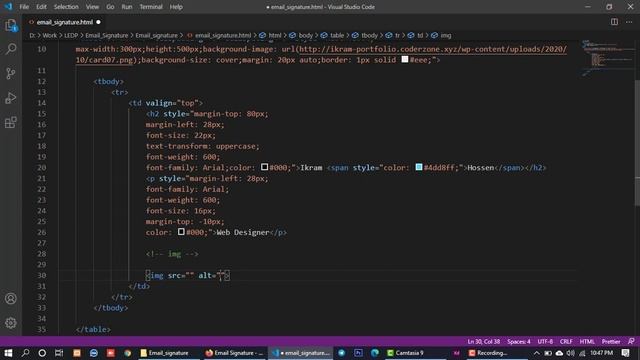Image resolution: width=640 pixels, height=360 pixels.
Task: Click the Prettier status bar item
Action: click(x=611, y=341)
